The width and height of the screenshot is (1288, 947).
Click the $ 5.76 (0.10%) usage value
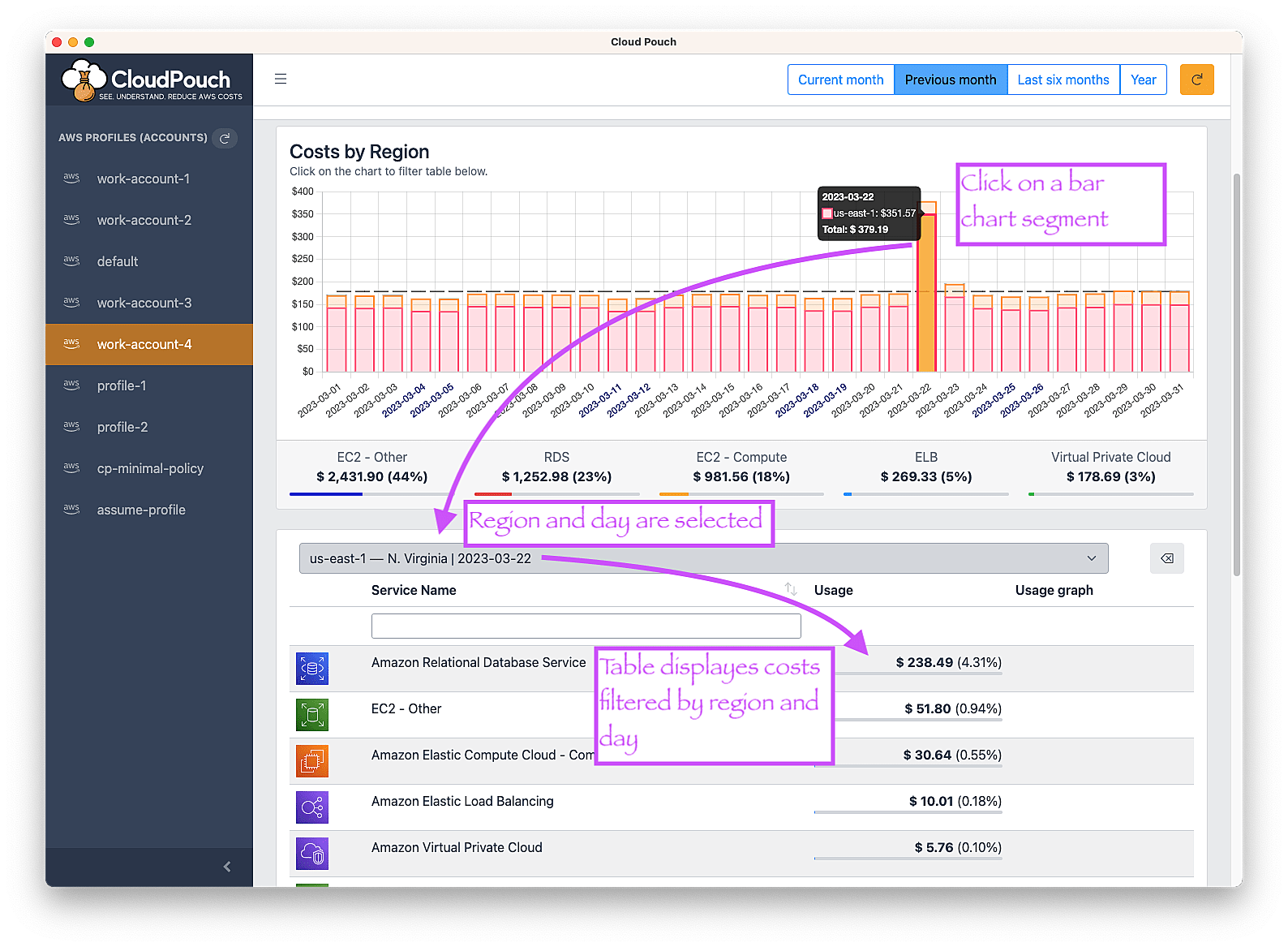(x=958, y=847)
